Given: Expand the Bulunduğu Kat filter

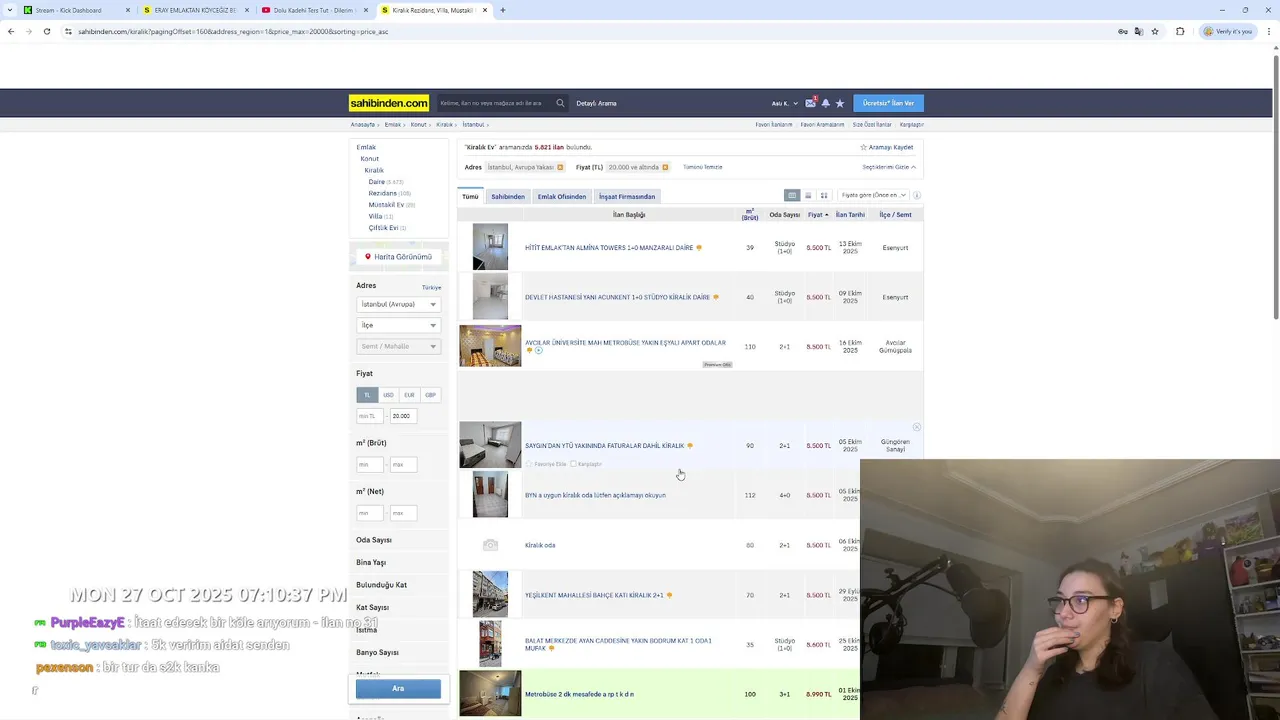Looking at the screenshot, I should tap(381, 585).
